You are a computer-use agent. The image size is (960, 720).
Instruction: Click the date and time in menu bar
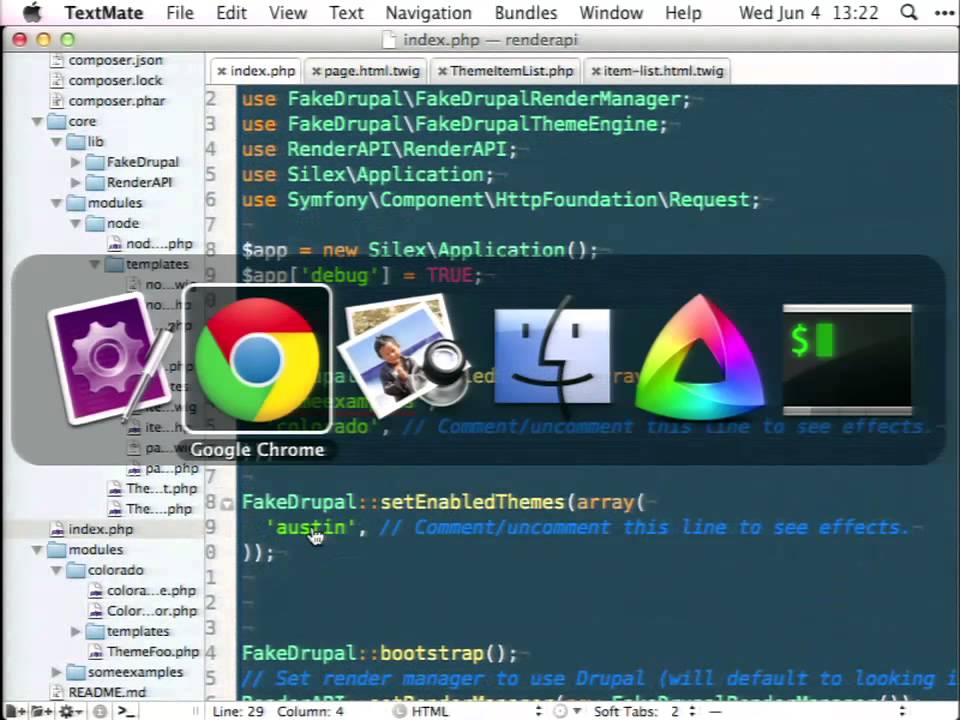(x=809, y=12)
